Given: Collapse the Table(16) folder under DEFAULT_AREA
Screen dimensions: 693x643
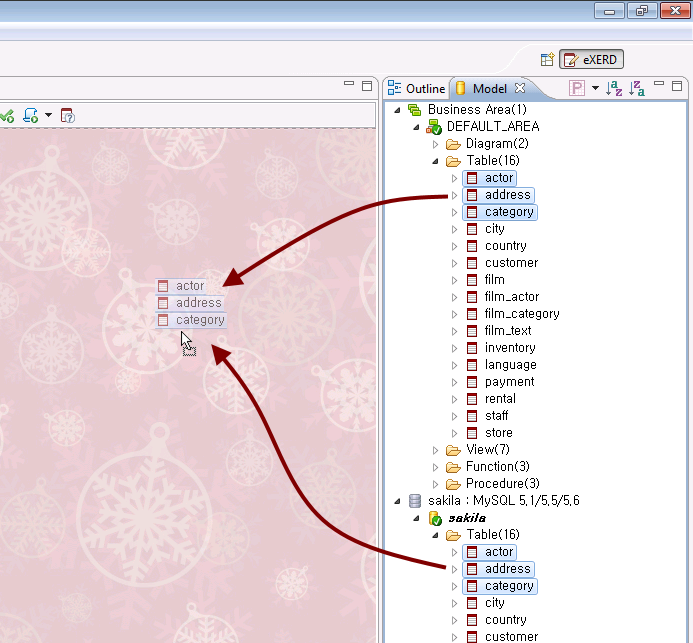Looking at the screenshot, I should (x=435, y=161).
